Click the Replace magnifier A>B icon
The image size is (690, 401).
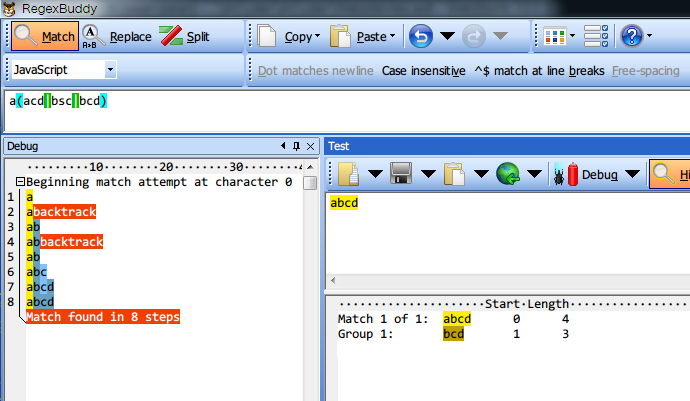[x=93, y=37]
